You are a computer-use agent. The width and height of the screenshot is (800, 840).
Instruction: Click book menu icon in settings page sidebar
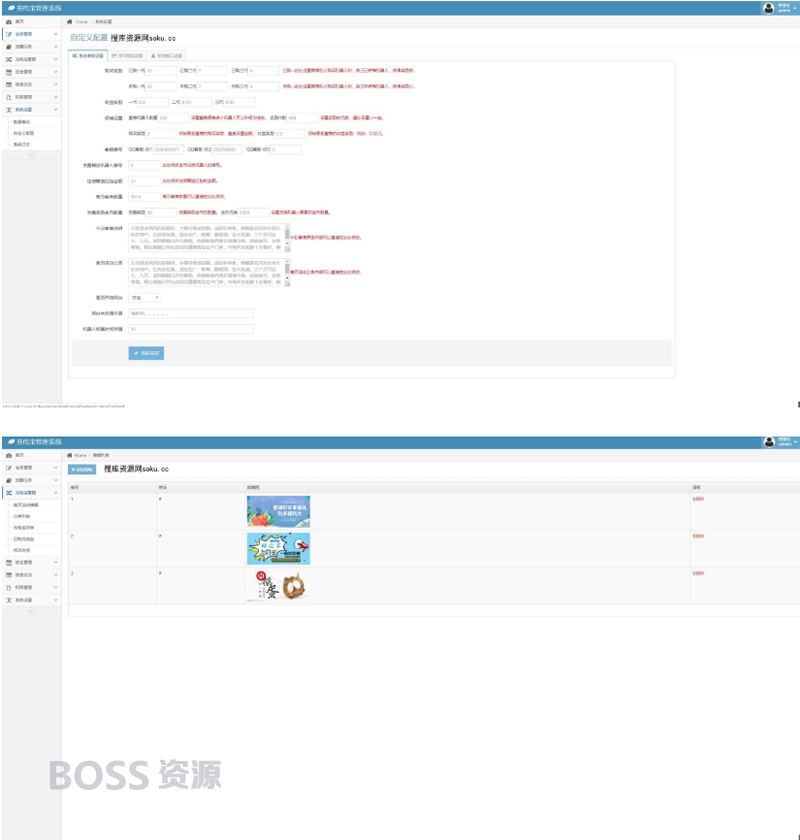point(9,47)
